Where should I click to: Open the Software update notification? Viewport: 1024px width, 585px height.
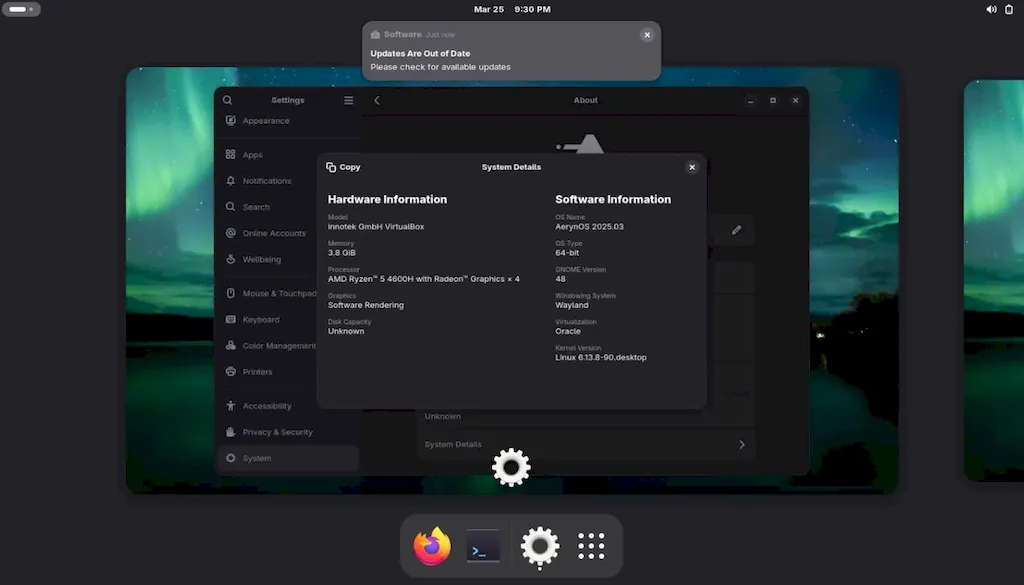click(511, 51)
